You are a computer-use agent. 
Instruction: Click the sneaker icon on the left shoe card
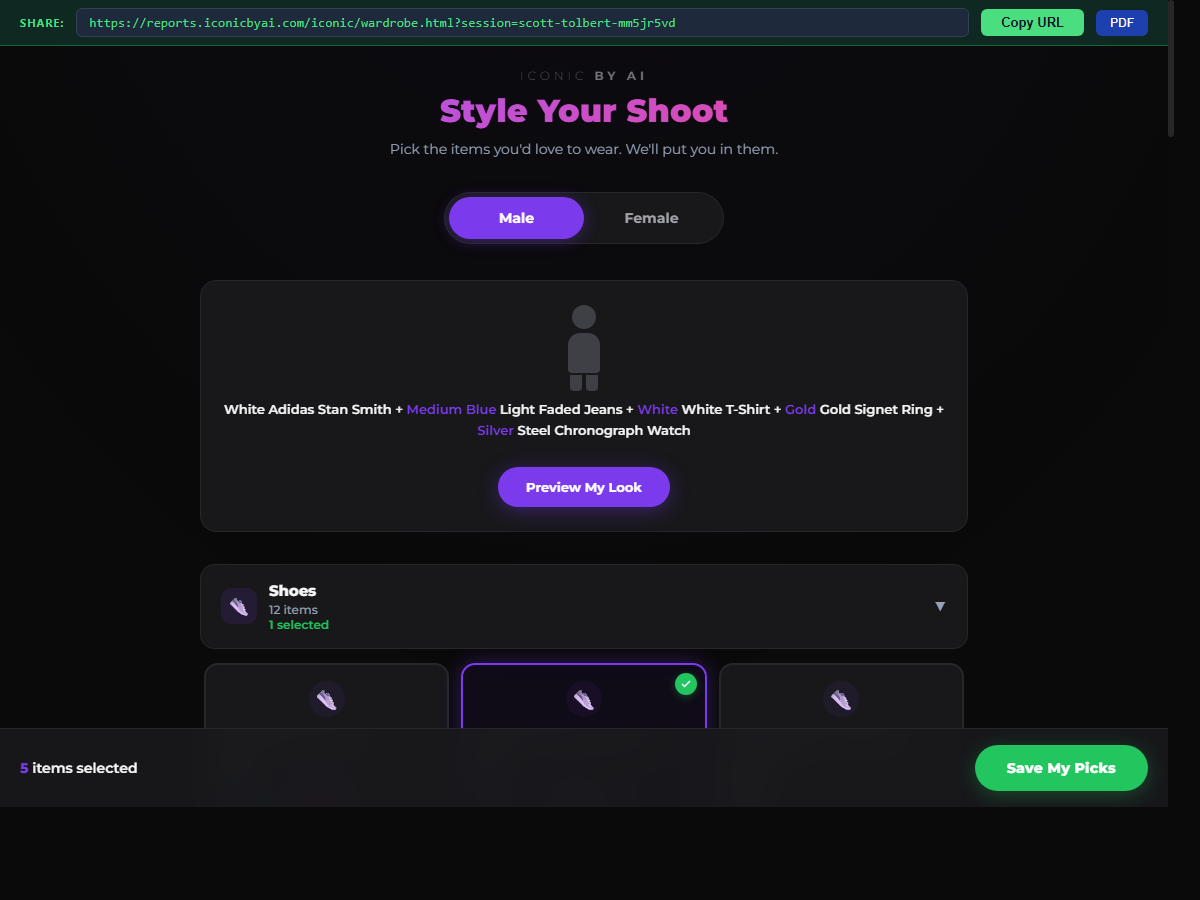point(326,699)
